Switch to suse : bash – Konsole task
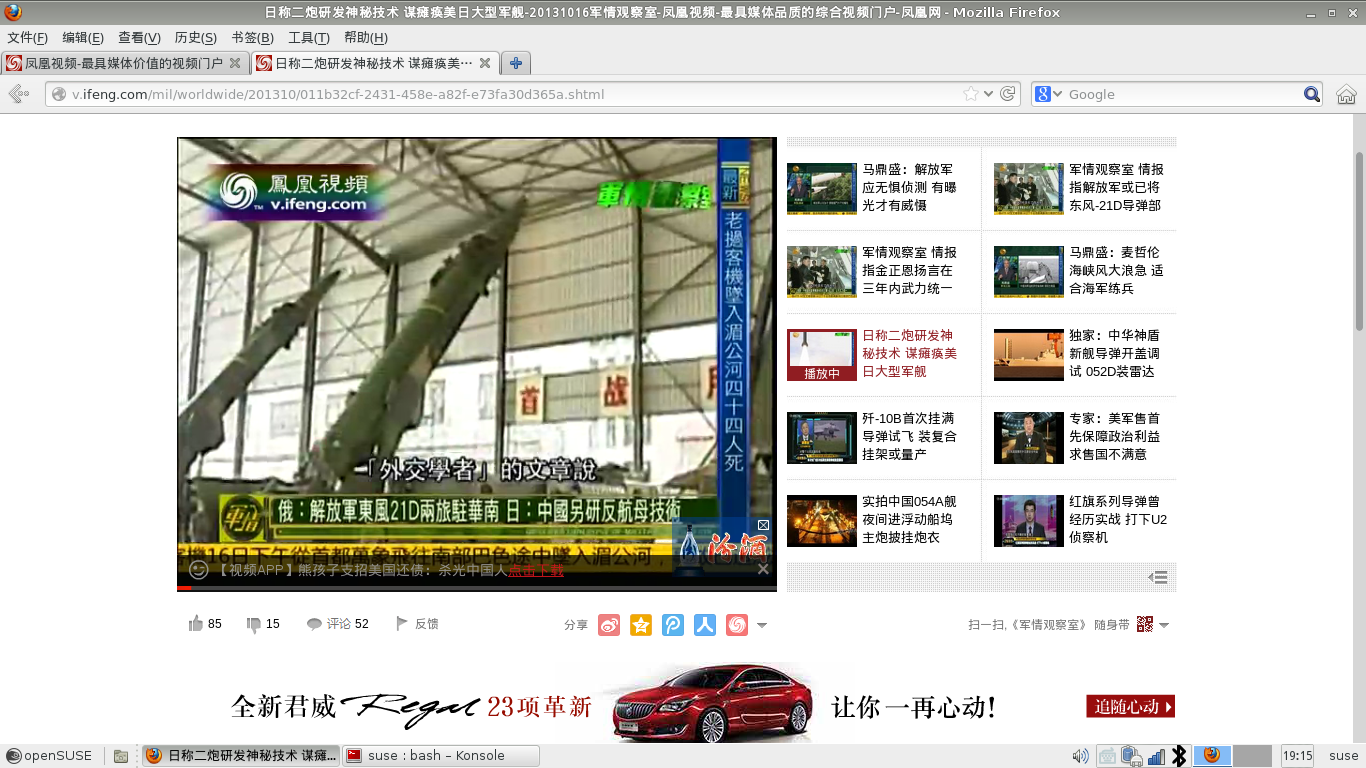 pos(440,755)
